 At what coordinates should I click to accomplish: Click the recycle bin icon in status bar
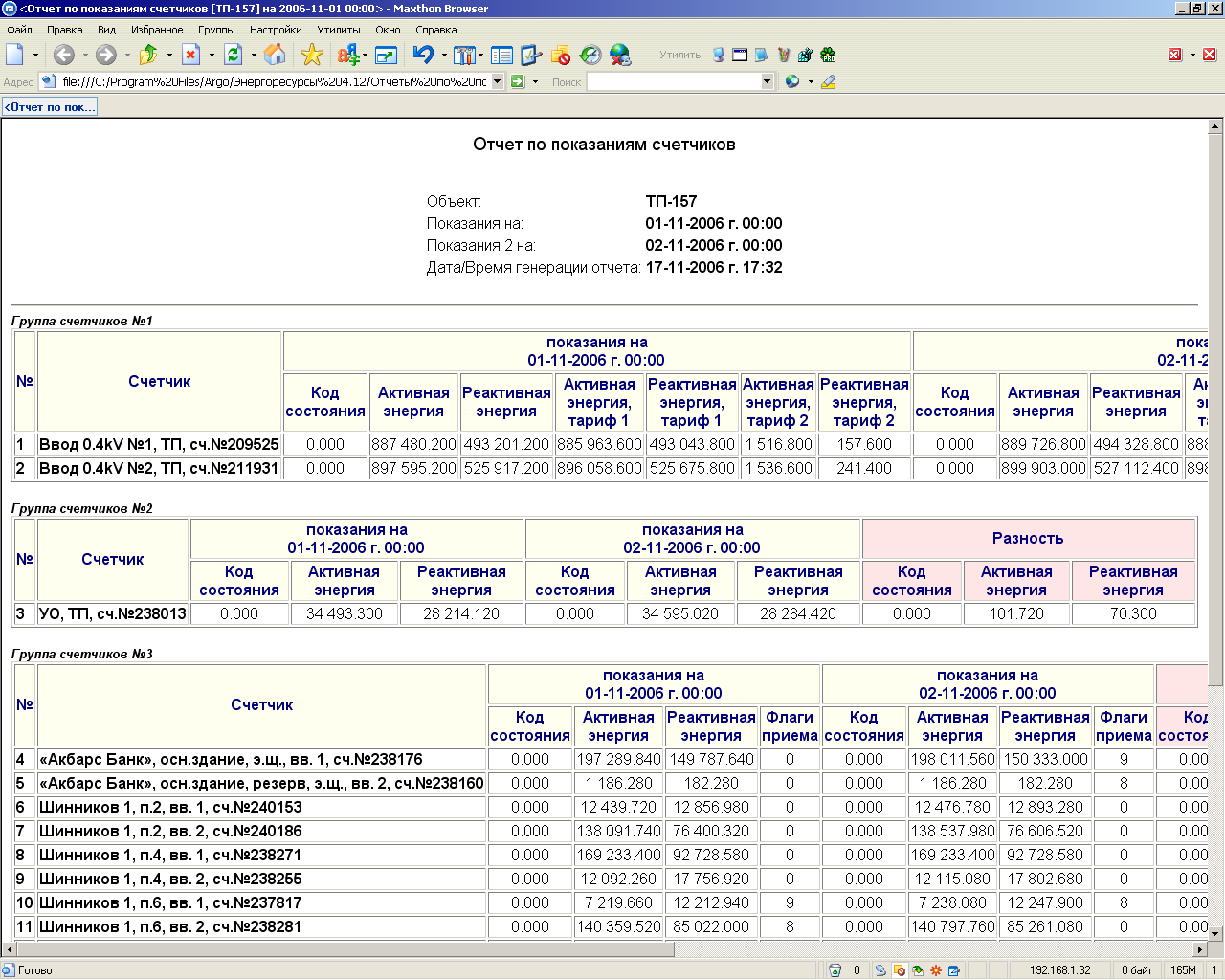835,970
